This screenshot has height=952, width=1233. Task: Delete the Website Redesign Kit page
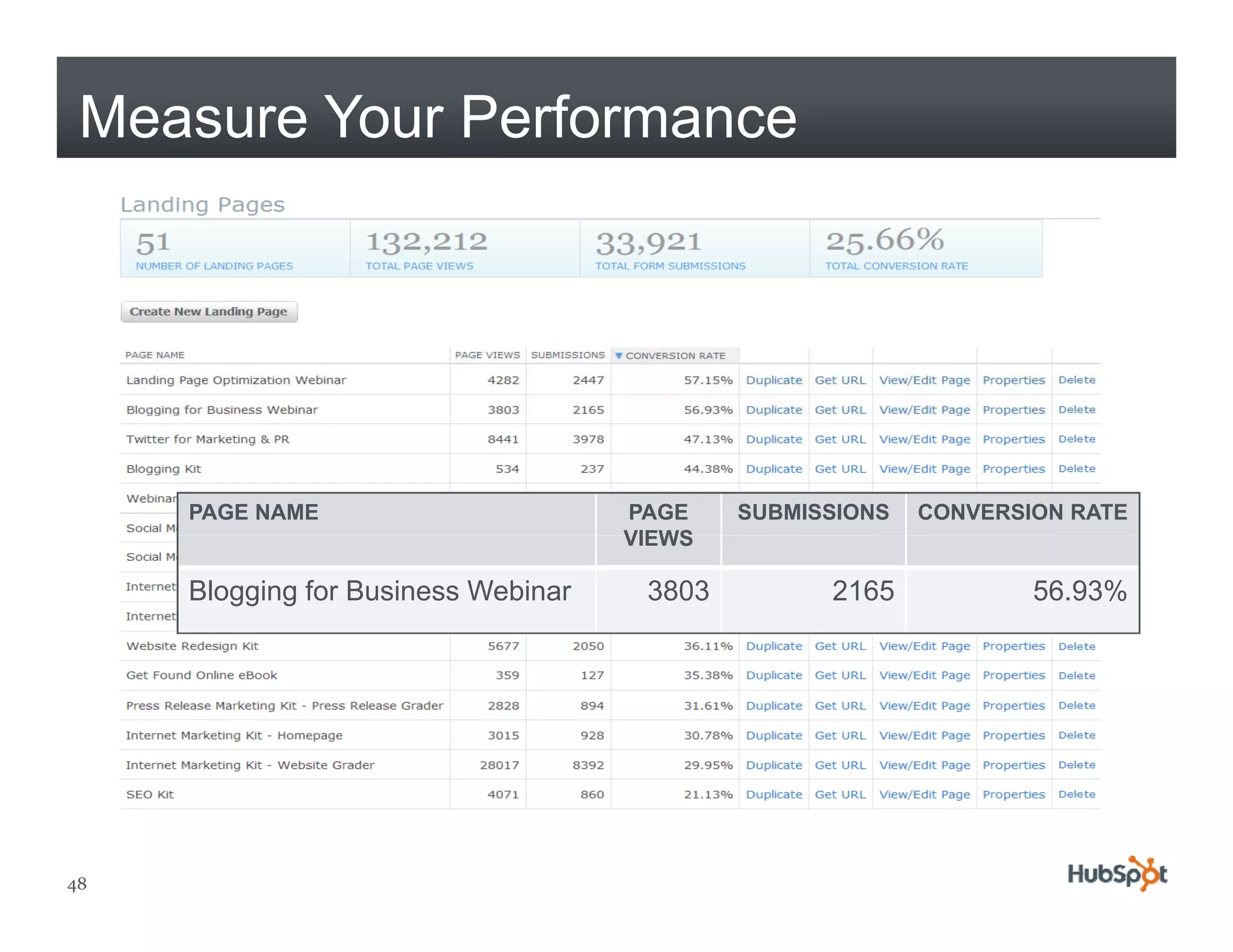pos(1076,646)
